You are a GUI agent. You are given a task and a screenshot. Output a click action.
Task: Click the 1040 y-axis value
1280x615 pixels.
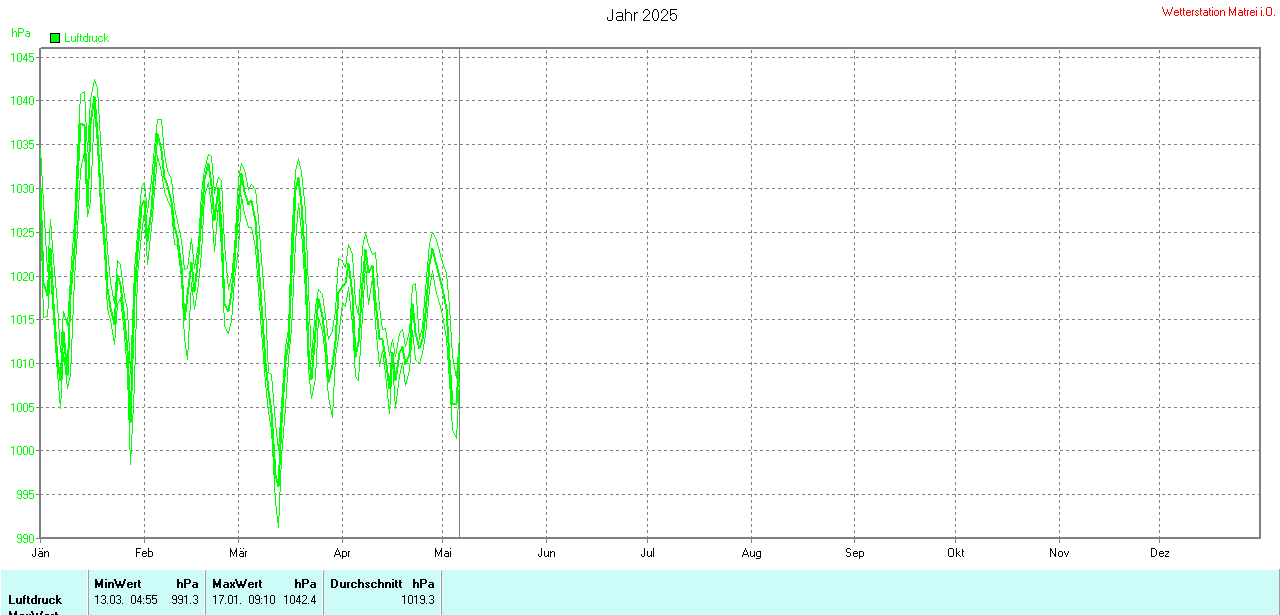23,101
